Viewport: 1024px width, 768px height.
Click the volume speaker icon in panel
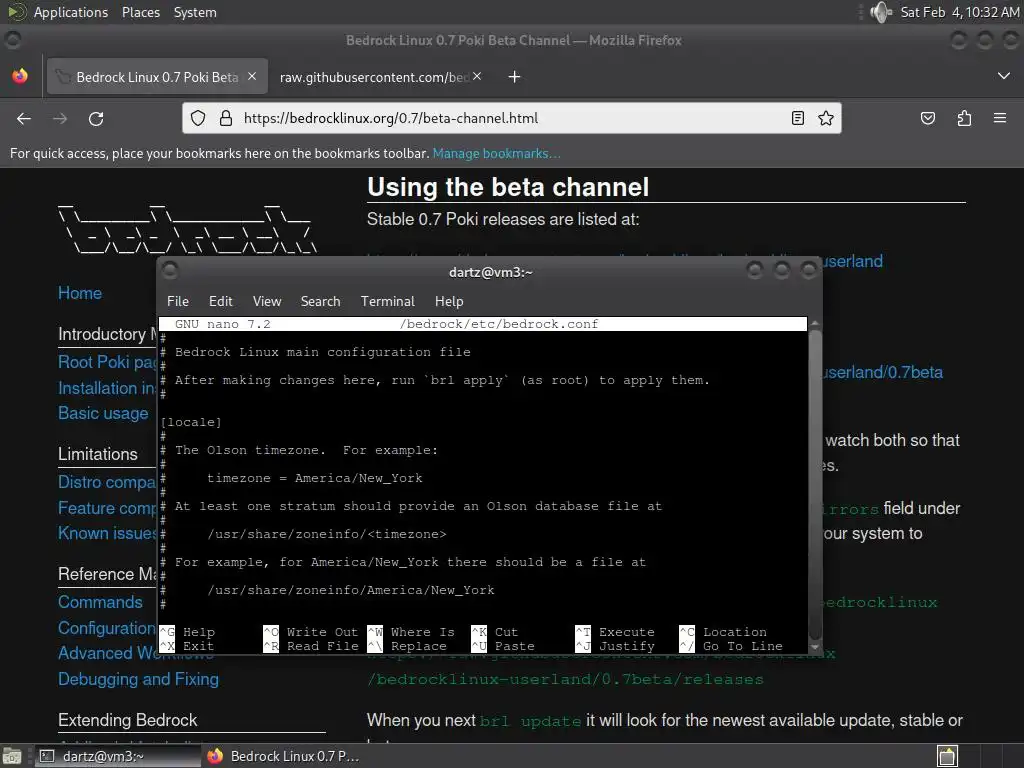881,12
